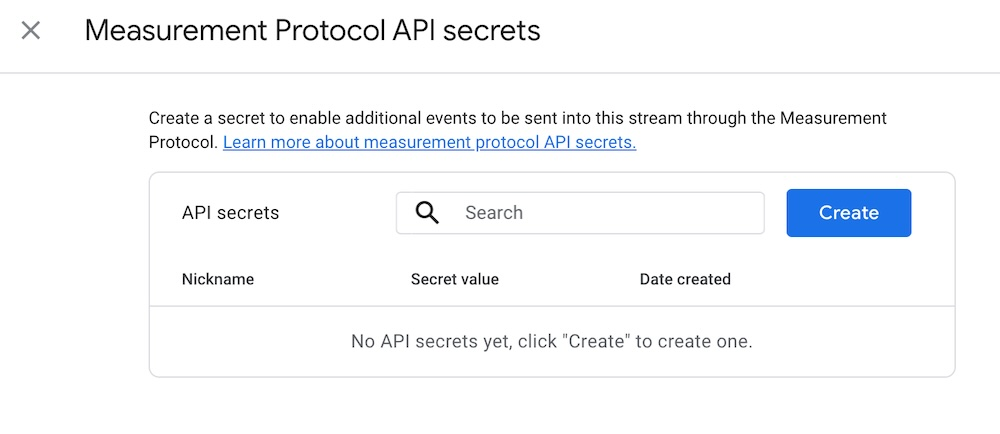Click the quoted Create word in empty message
This screenshot has width=1000, height=434.
[x=597, y=342]
